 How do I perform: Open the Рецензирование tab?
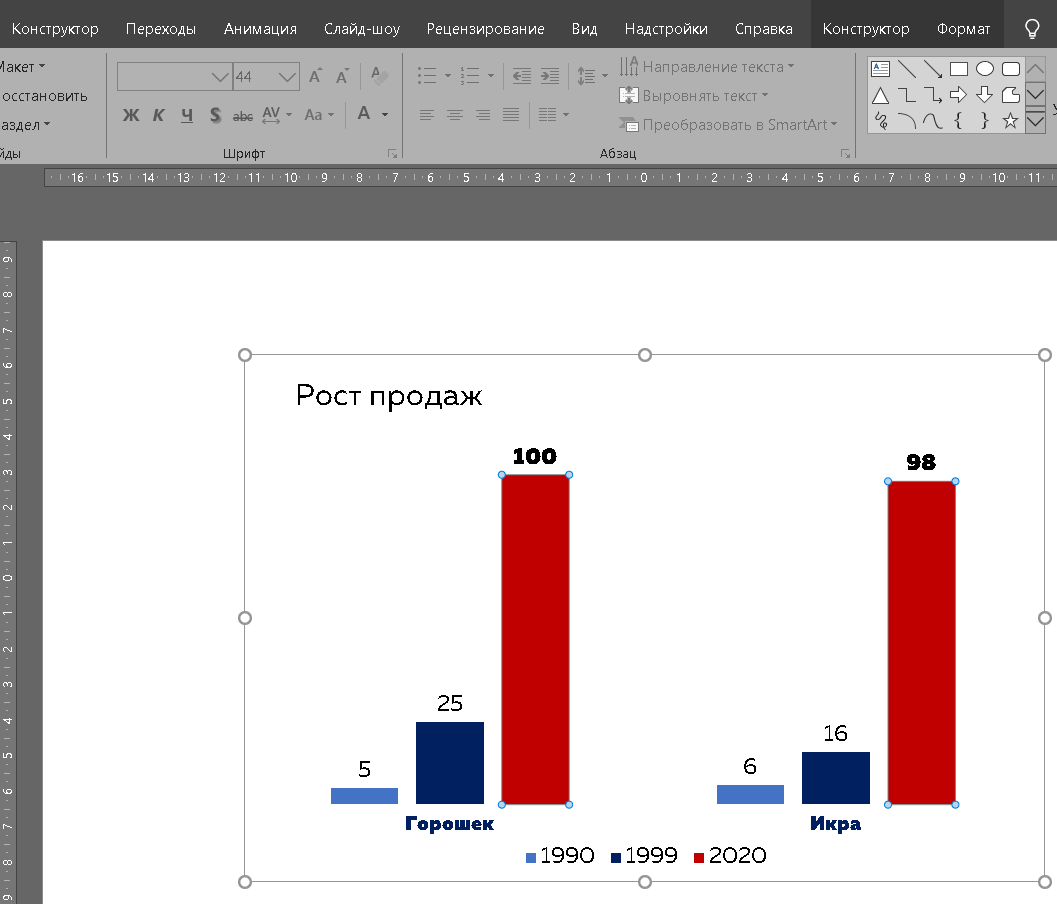pos(485,29)
